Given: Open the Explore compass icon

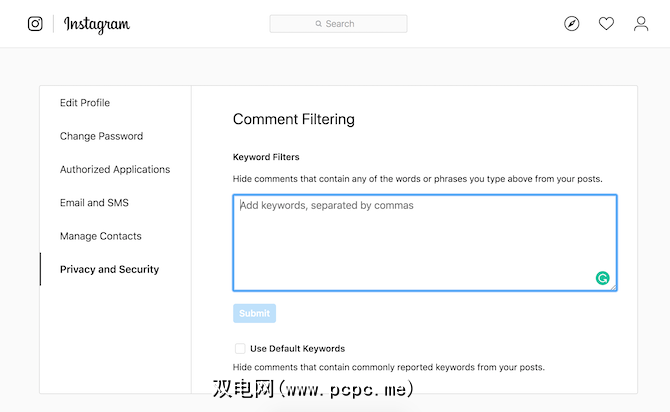Looking at the screenshot, I should pyautogui.click(x=572, y=24).
